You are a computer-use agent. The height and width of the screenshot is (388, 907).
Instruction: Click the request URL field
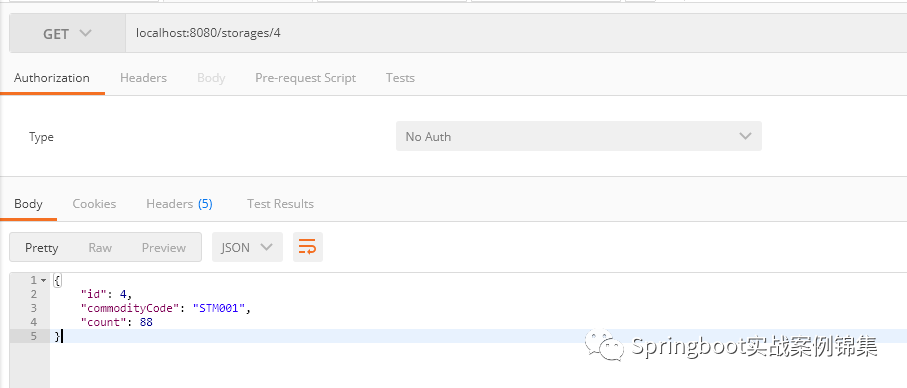point(516,34)
